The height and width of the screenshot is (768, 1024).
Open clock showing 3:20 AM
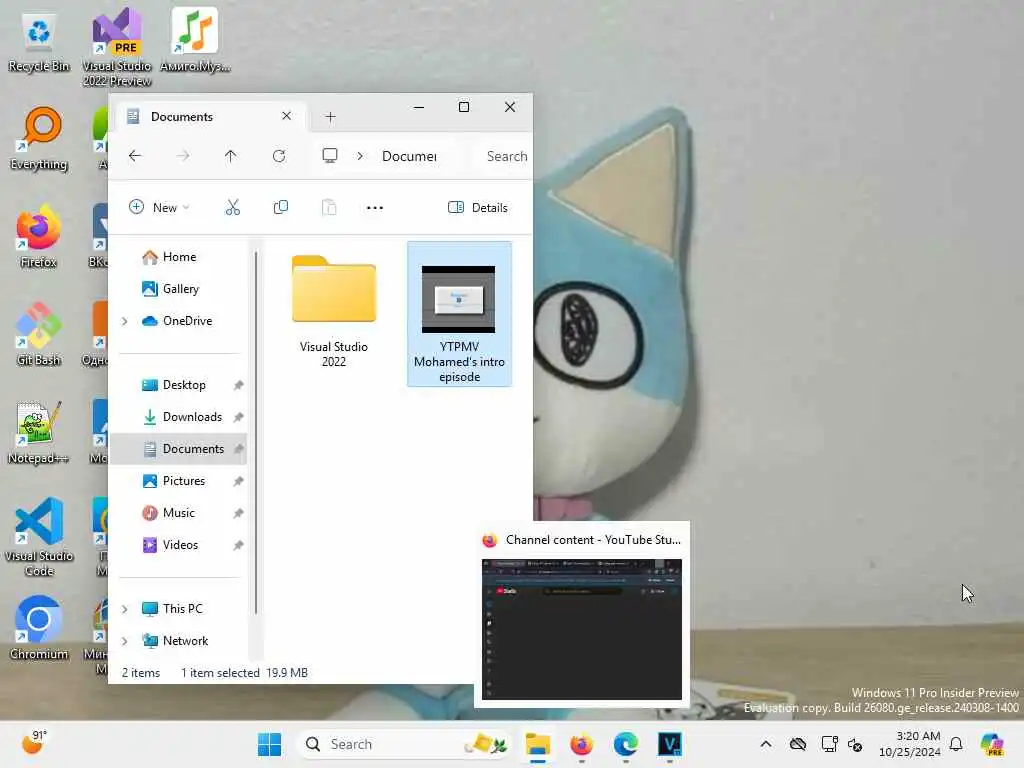tap(910, 744)
